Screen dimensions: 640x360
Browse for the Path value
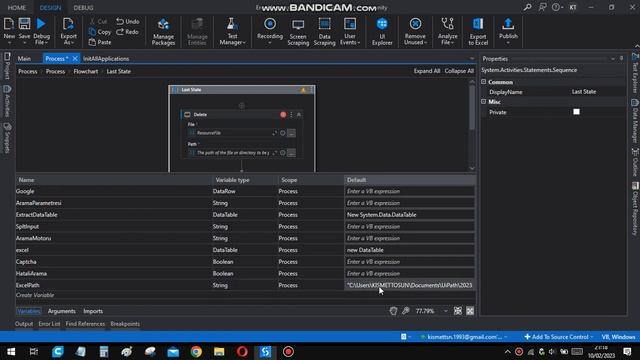pyautogui.click(x=291, y=153)
